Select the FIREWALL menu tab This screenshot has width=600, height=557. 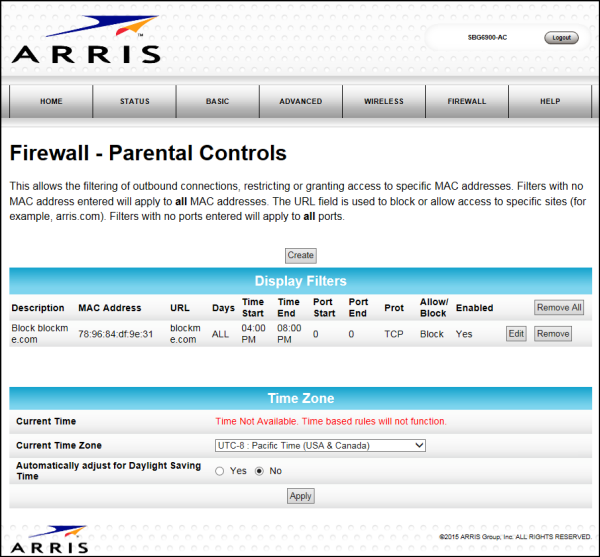[x=466, y=101]
